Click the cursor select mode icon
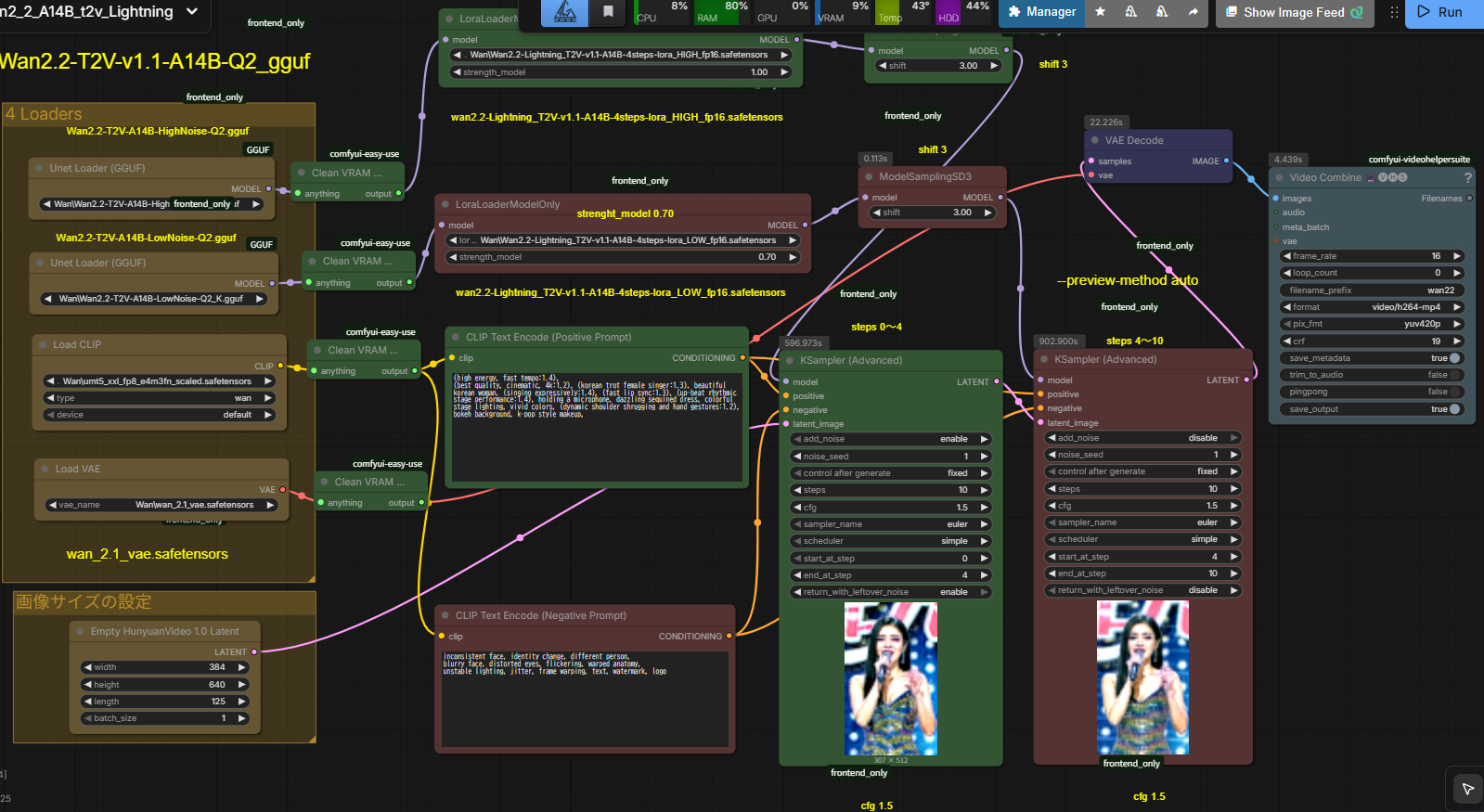 1467,789
